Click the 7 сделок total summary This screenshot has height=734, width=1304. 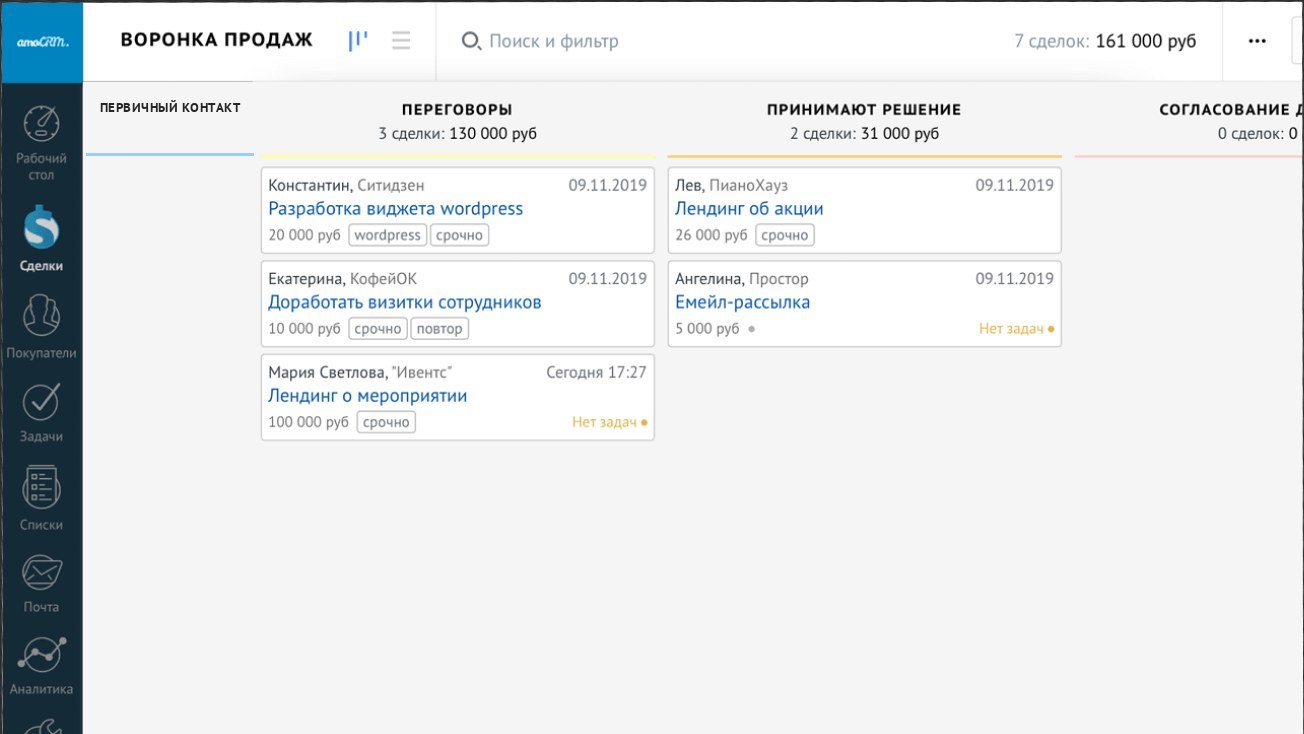[1105, 41]
